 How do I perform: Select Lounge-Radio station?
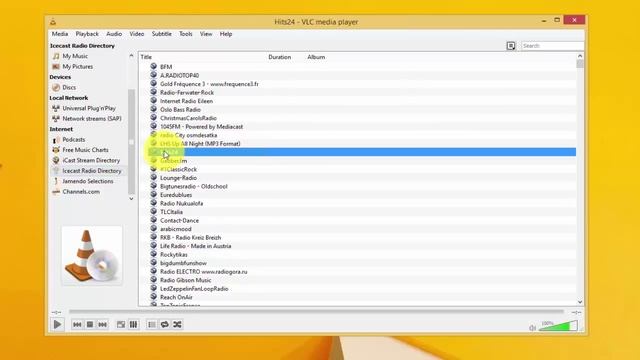coord(178,178)
